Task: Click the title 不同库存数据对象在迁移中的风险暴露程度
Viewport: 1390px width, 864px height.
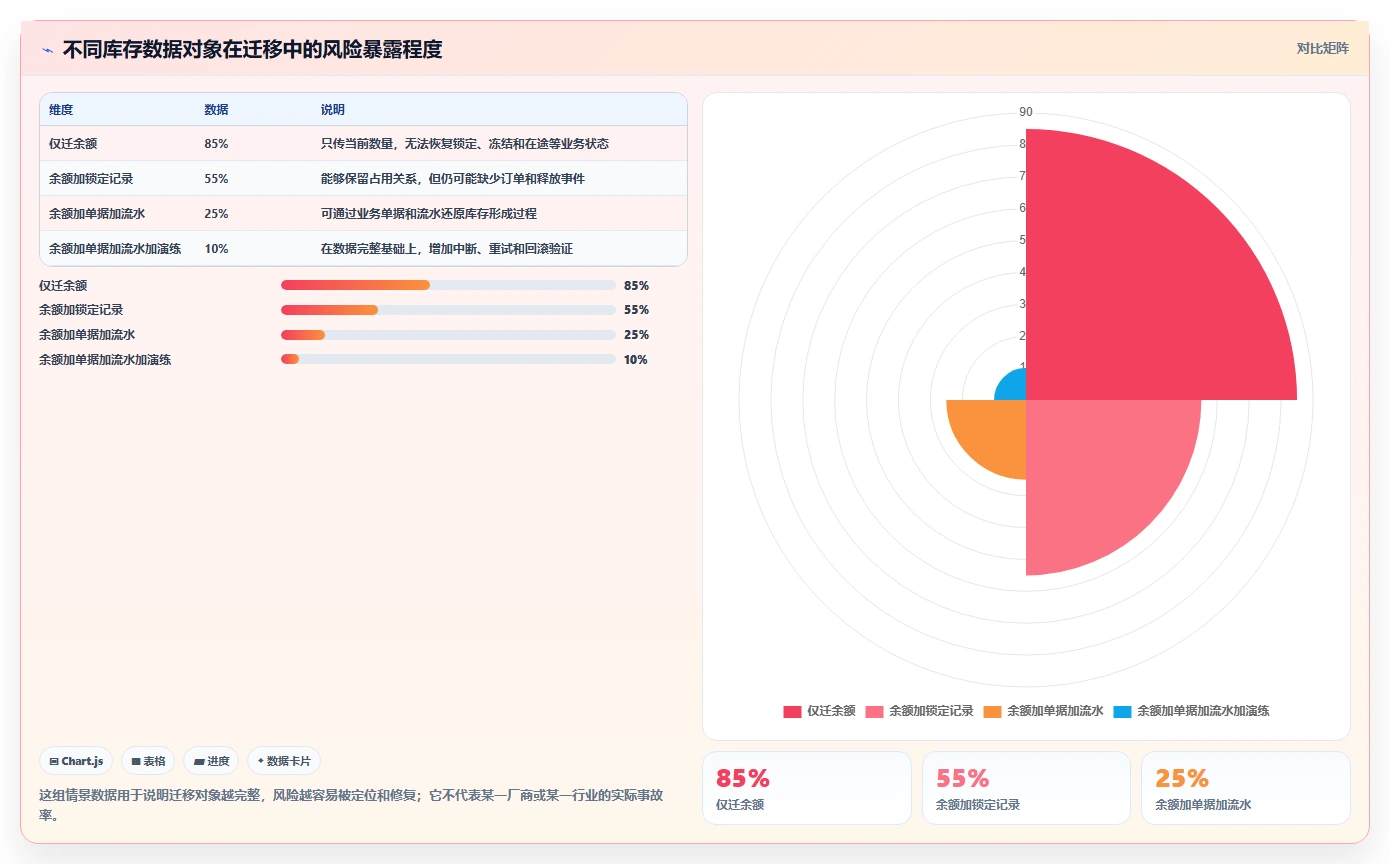Action: click(x=252, y=49)
